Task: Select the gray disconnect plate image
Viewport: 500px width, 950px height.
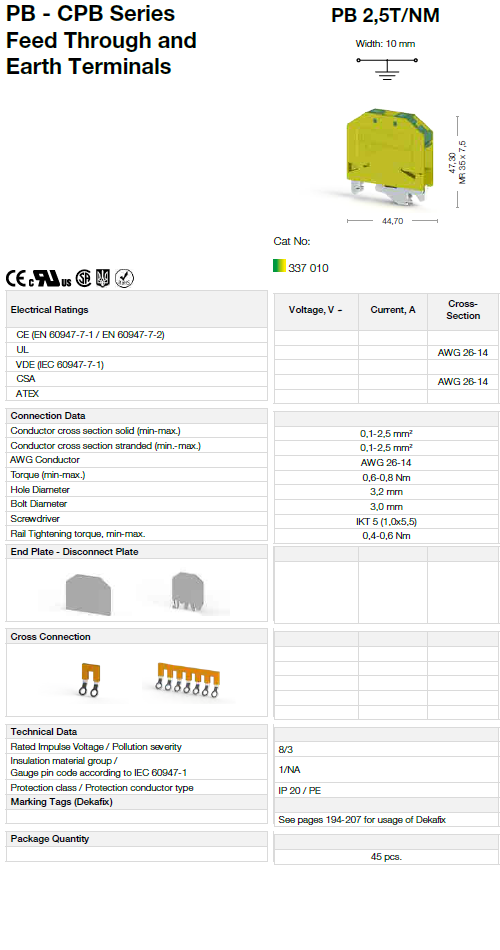Action: click(186, 590)
